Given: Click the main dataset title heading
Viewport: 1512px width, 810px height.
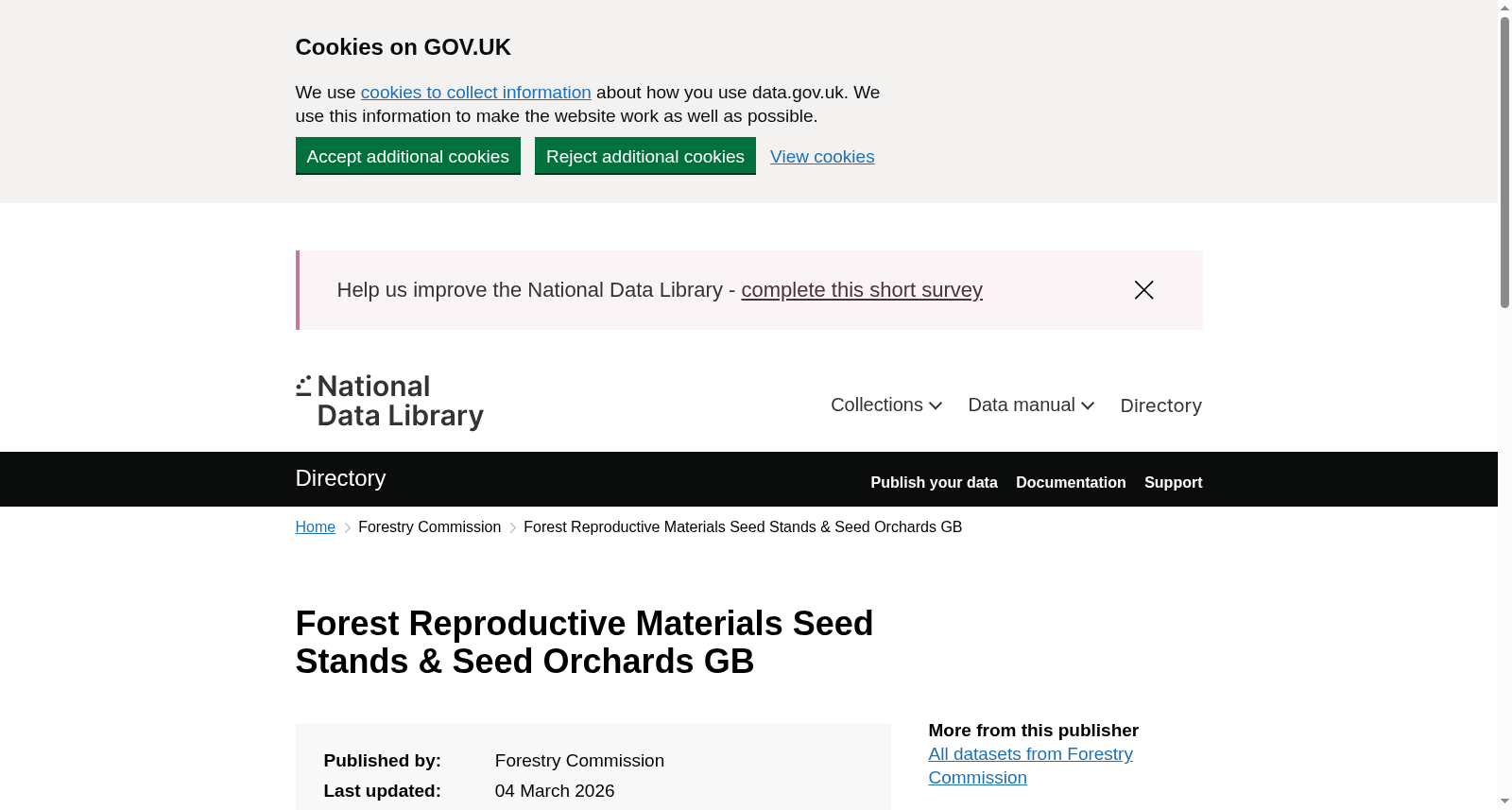Looking at the screenshot, I should click(584, 643).
